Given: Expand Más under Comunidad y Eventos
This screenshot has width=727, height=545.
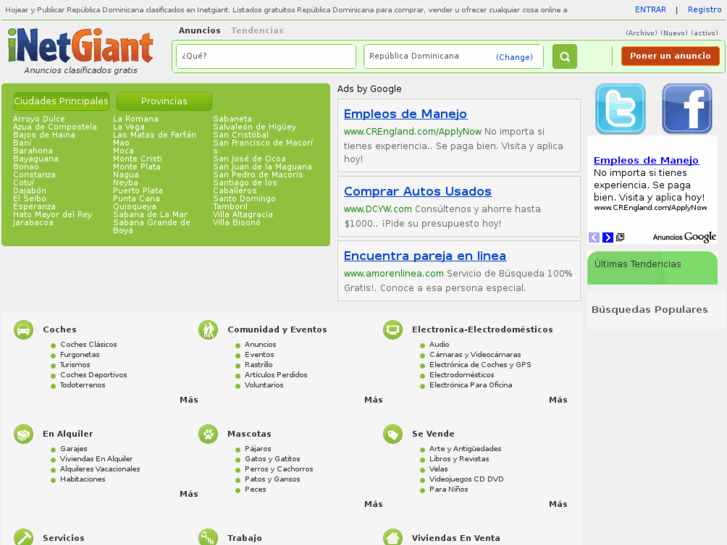Looking at the screenshot, I should point(373,400).
